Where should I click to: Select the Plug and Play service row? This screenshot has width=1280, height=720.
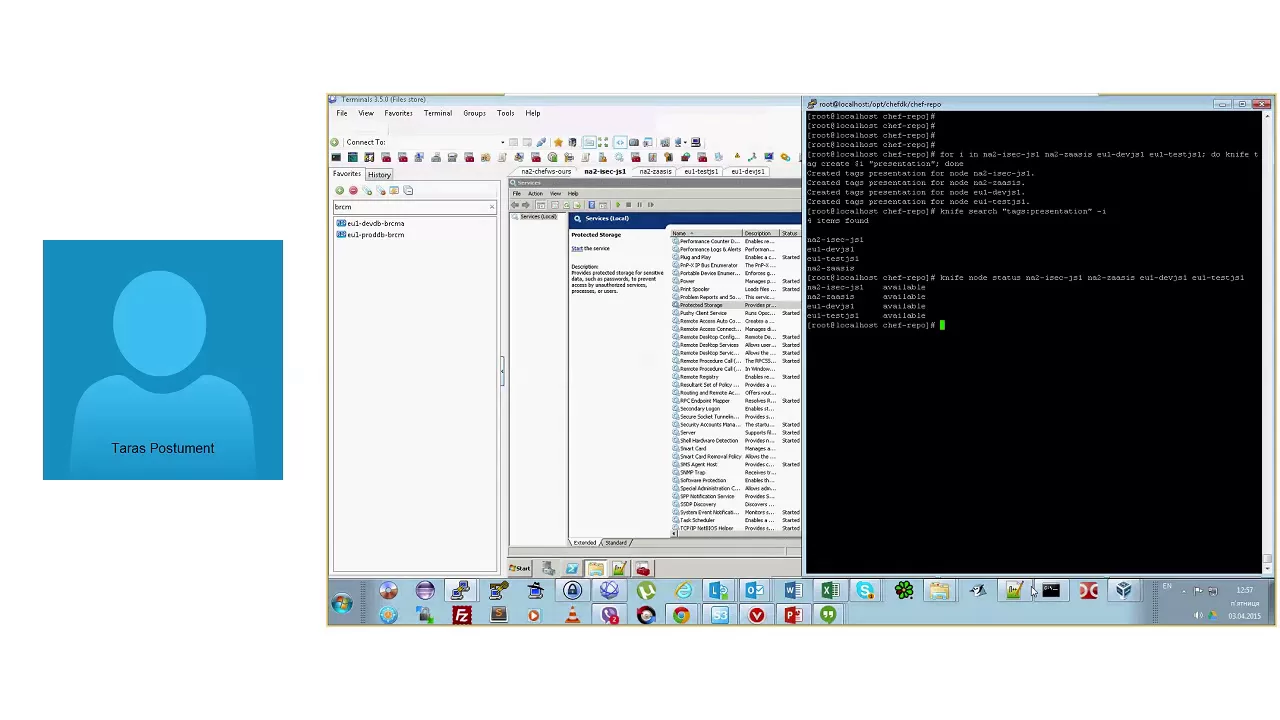736,257
